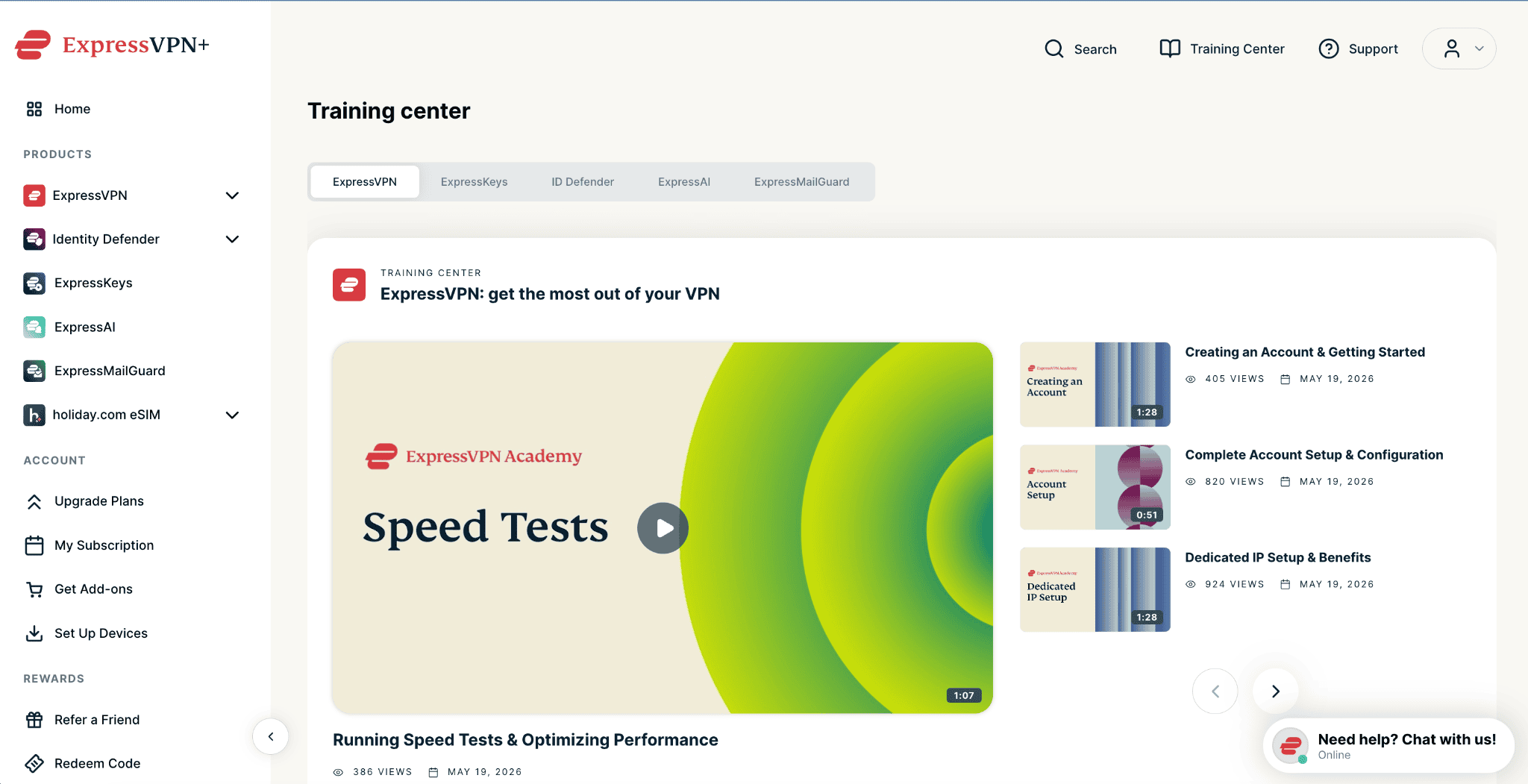The height and width of the screenshot is (784, 1528).
Task: Open 'Need help? Chat with us!' widget
Action: (x=1388, y=745)
